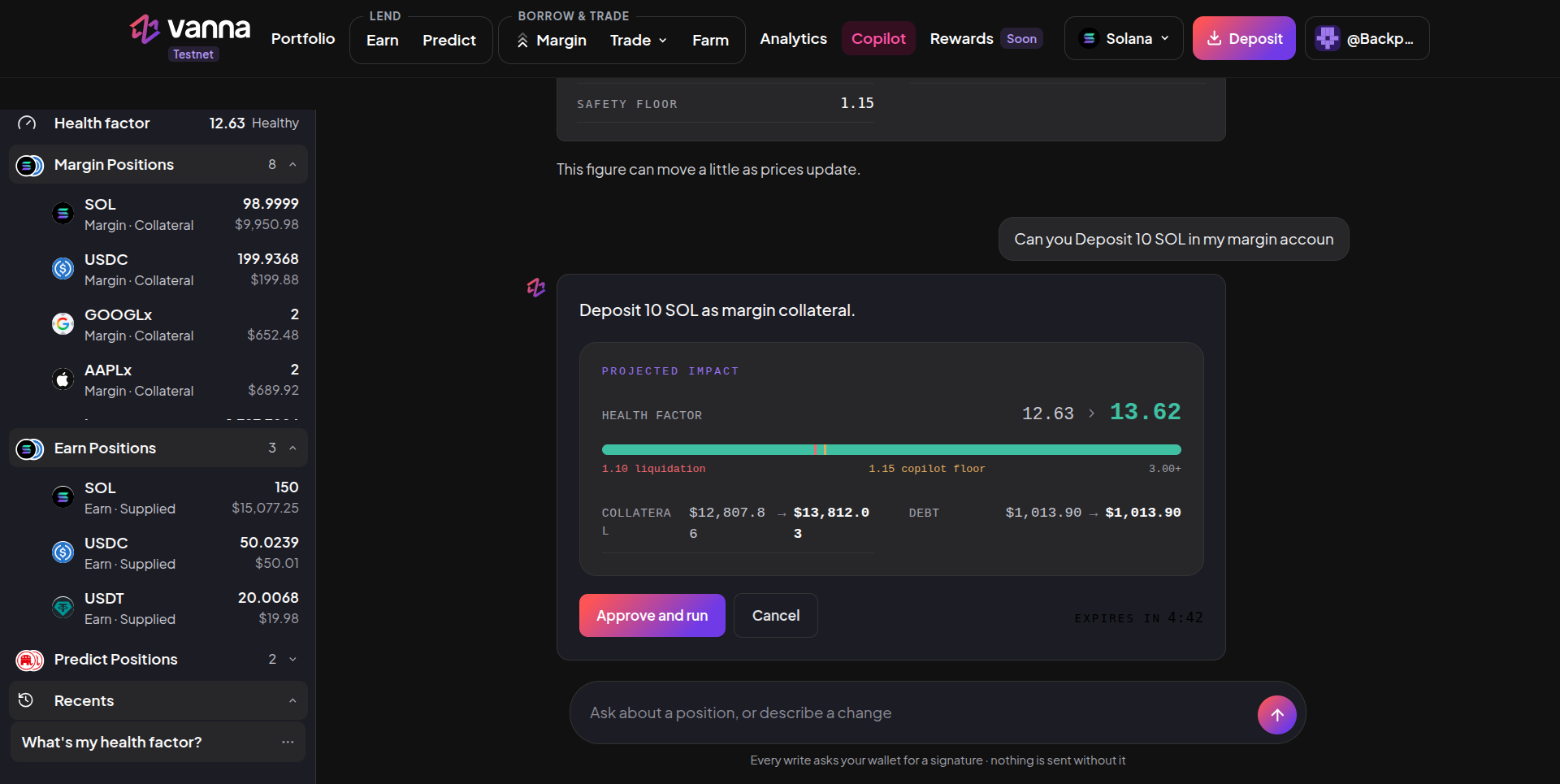Image resolution: width=1560 pixels, height=784 pixels.
Task: Open the Rewards Soon item
Action: tap(986, 38)
